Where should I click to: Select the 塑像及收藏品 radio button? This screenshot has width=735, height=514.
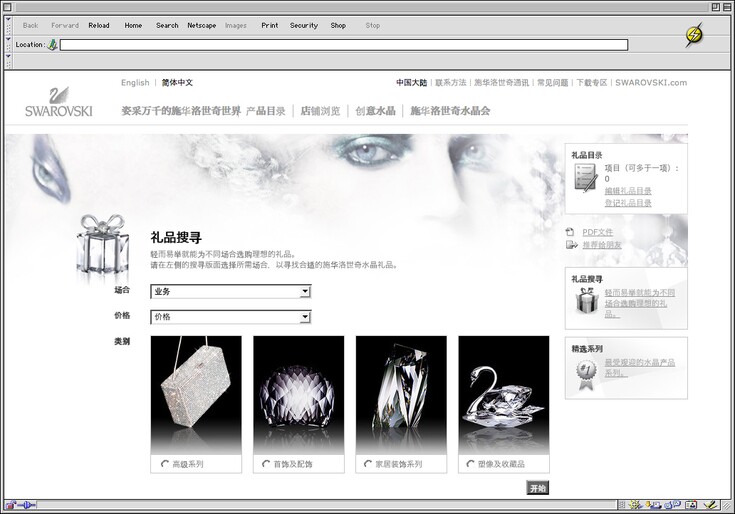[470, 464]
